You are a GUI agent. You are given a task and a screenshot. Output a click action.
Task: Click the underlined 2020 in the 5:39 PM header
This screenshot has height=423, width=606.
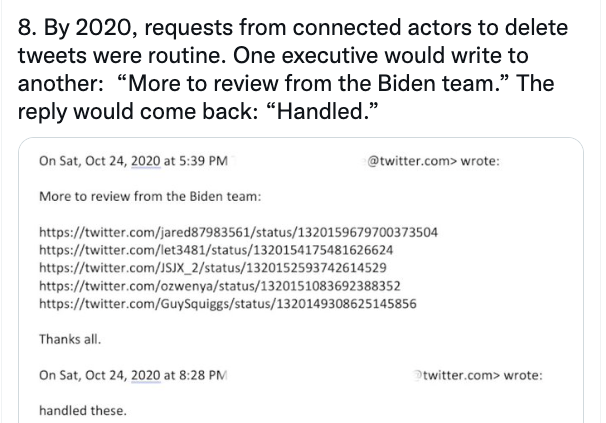coord(145,161)
